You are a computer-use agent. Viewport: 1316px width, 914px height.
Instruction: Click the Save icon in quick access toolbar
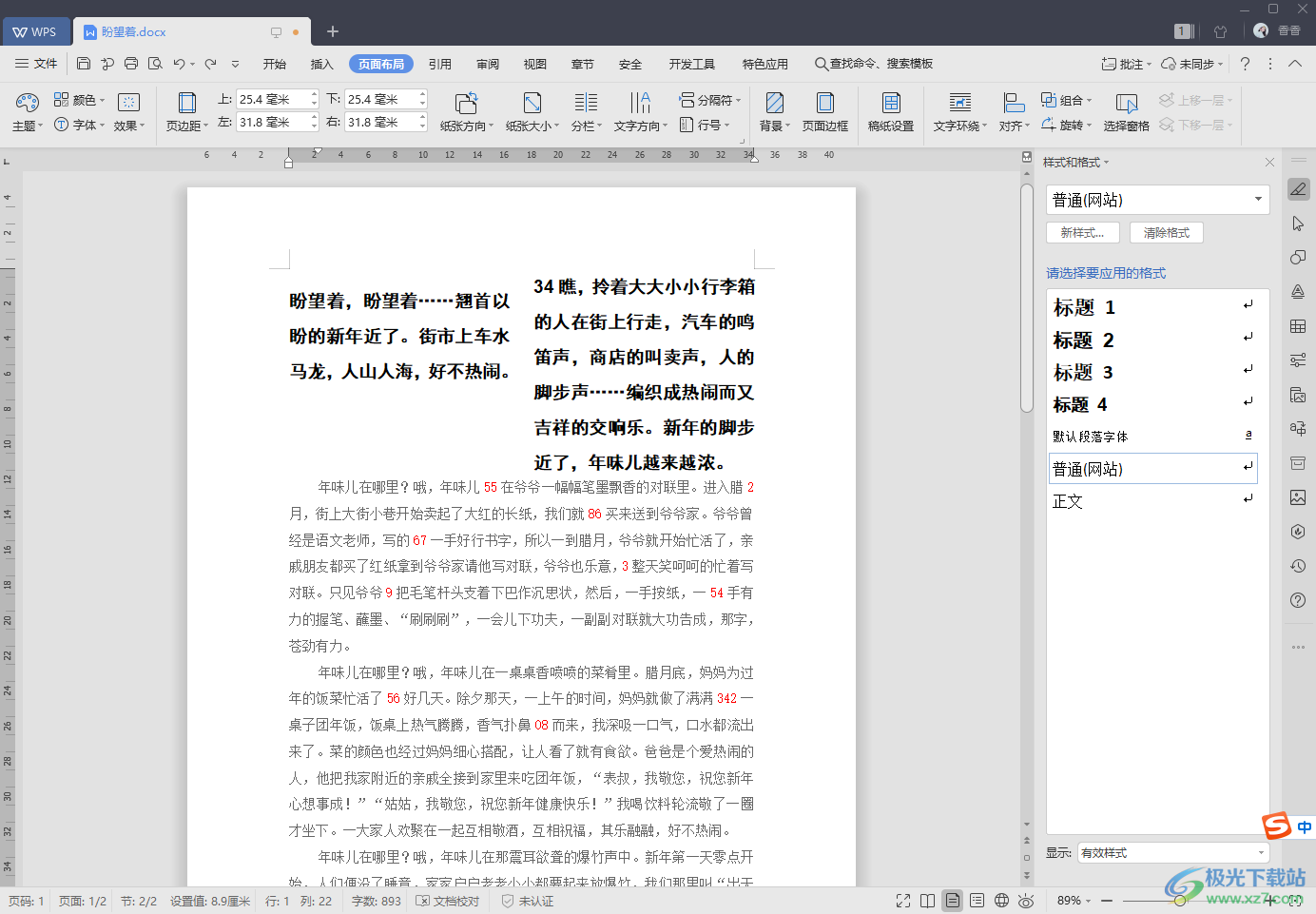click(x=84, y=64)
